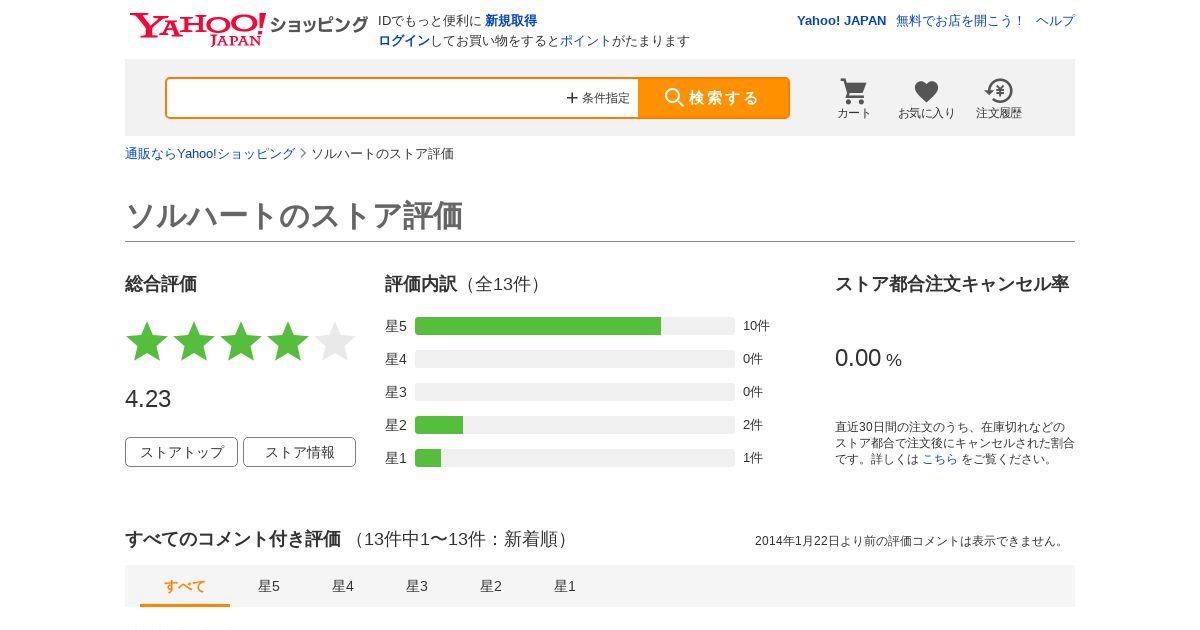Click the green star rating graphic
This screenshot has height=630, width=1200.
pos(240,341)
